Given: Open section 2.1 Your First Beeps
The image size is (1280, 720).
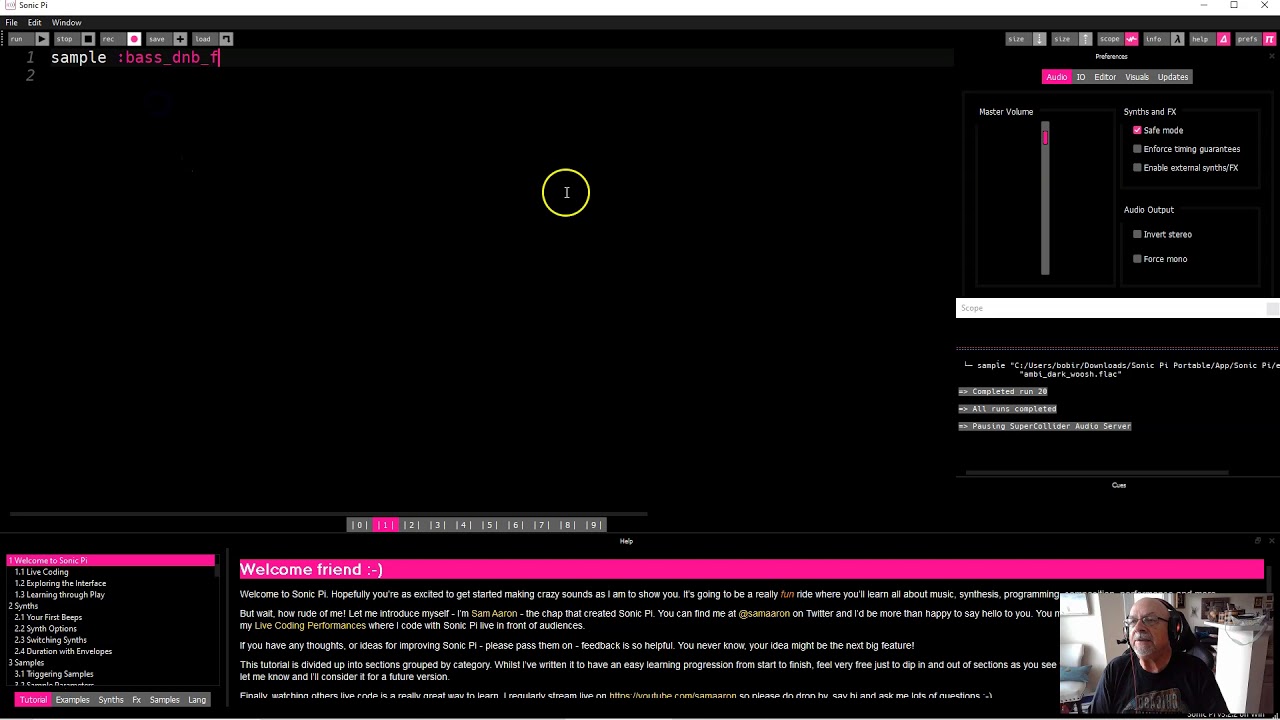Looking at the screenshot, I should [48, 618].
